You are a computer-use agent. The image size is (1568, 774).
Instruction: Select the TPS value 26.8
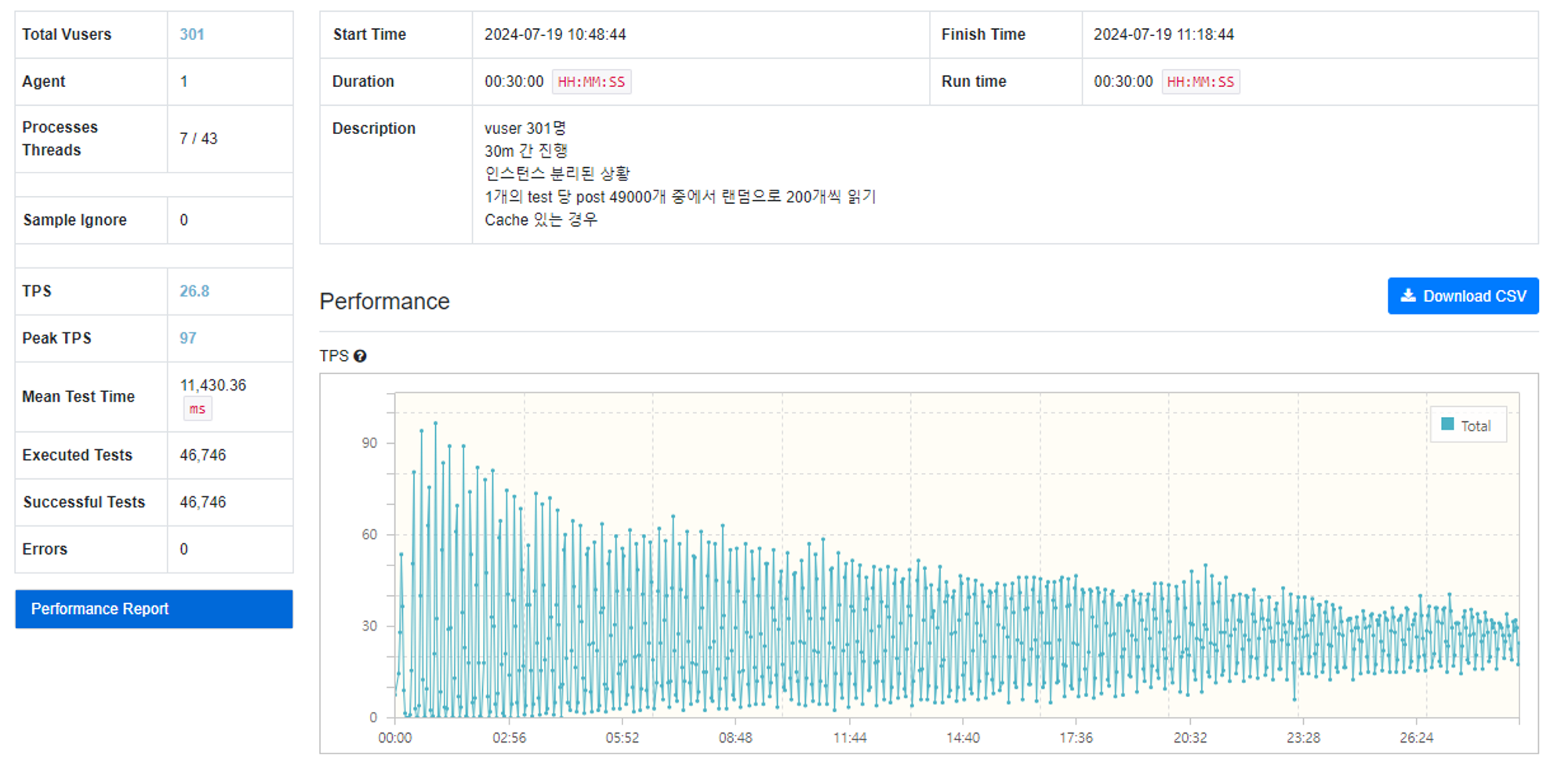(x=194, y=291)
